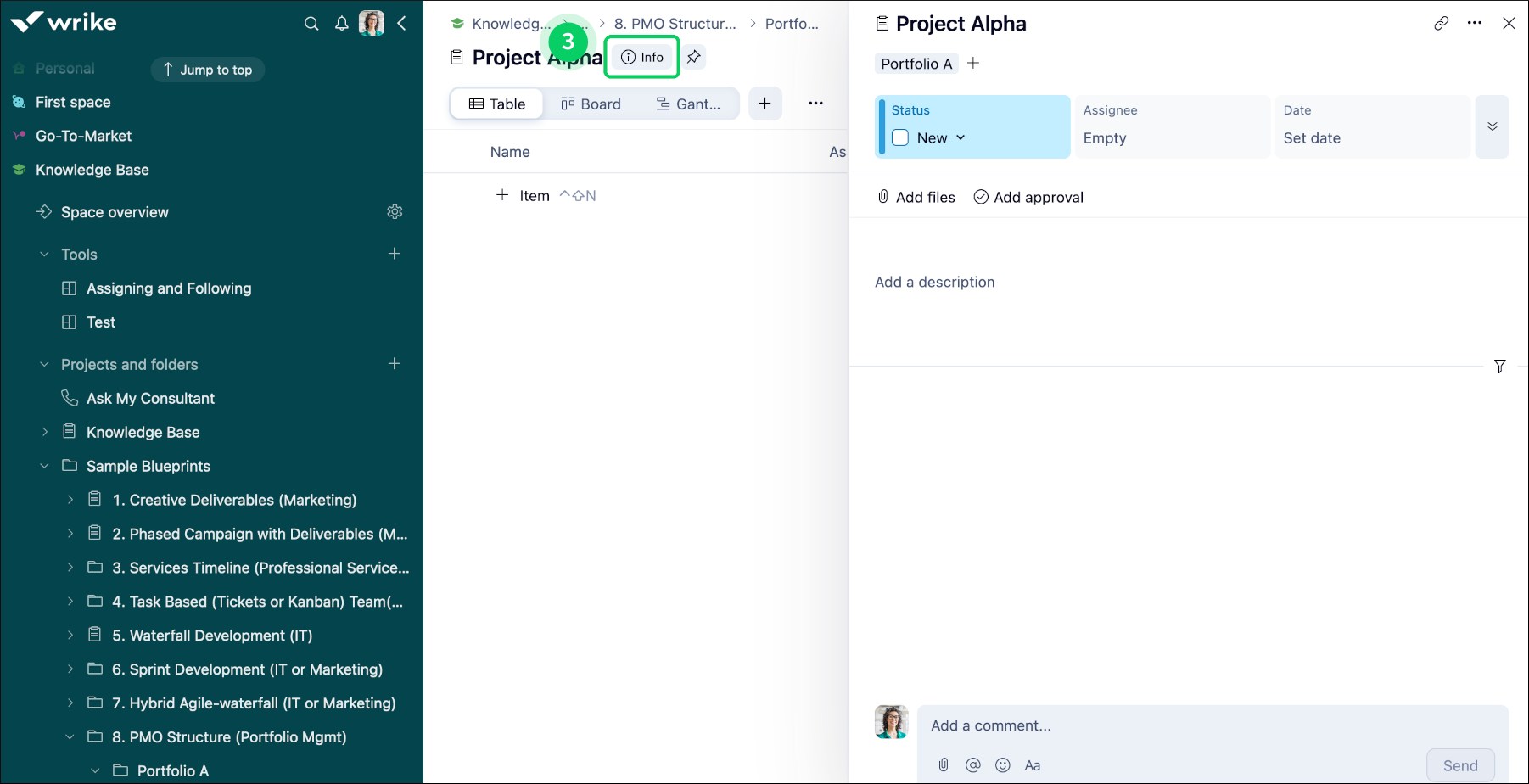Add a new view with the plus icon

[764, 103]
